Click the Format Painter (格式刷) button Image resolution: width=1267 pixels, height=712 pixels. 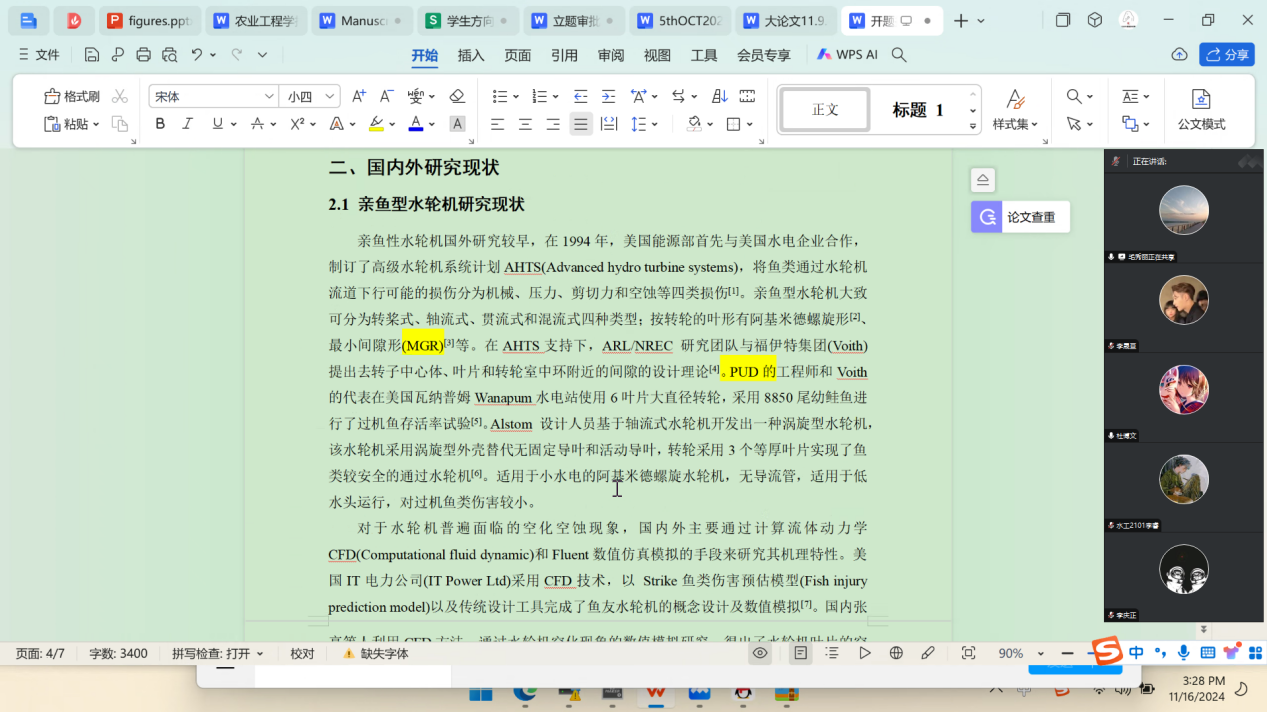pos(72,96)
